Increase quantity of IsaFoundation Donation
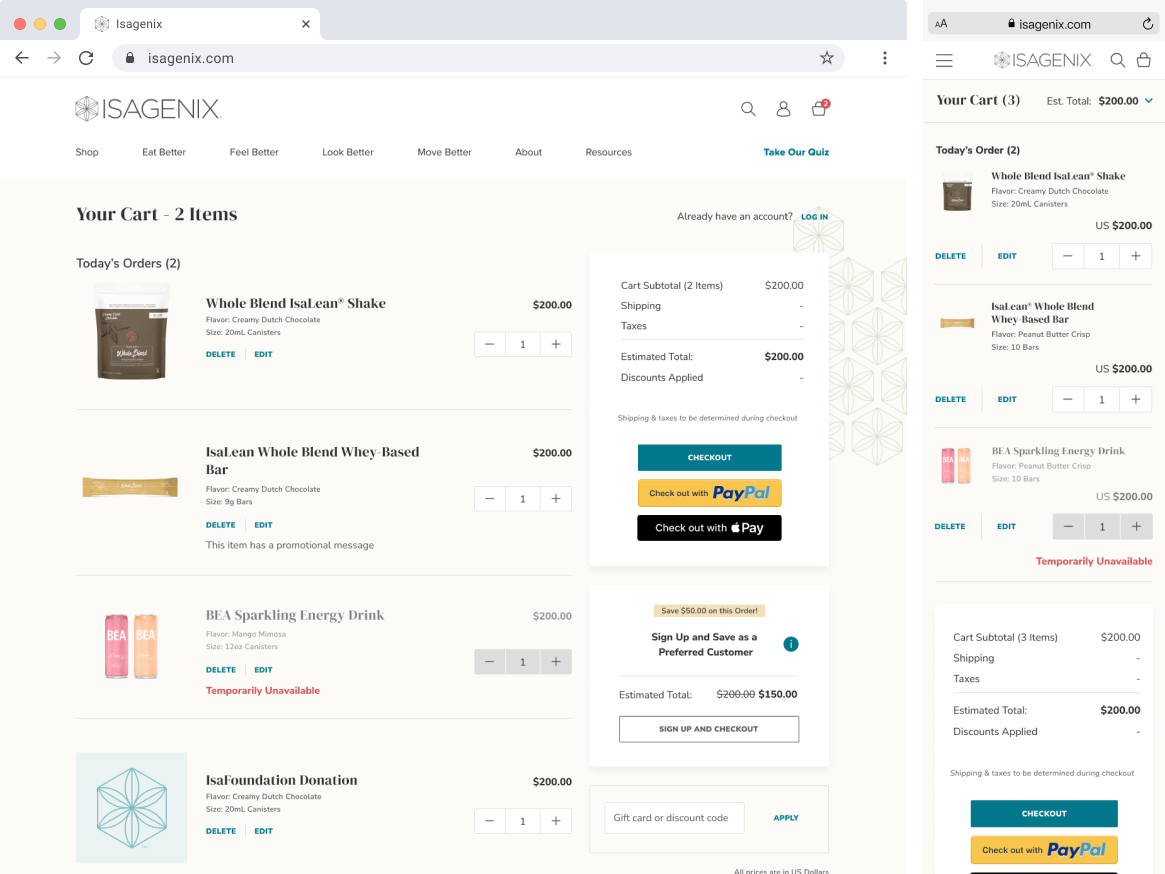The image size is (1165, 874). [x=556, y=820]
